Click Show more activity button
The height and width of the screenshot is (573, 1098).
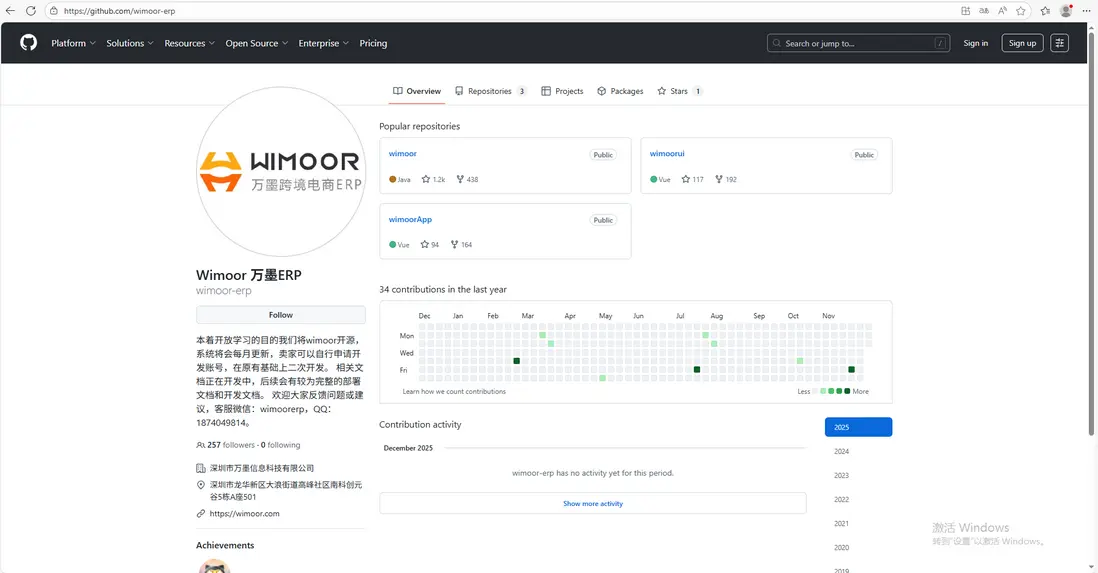coord(592,504)
